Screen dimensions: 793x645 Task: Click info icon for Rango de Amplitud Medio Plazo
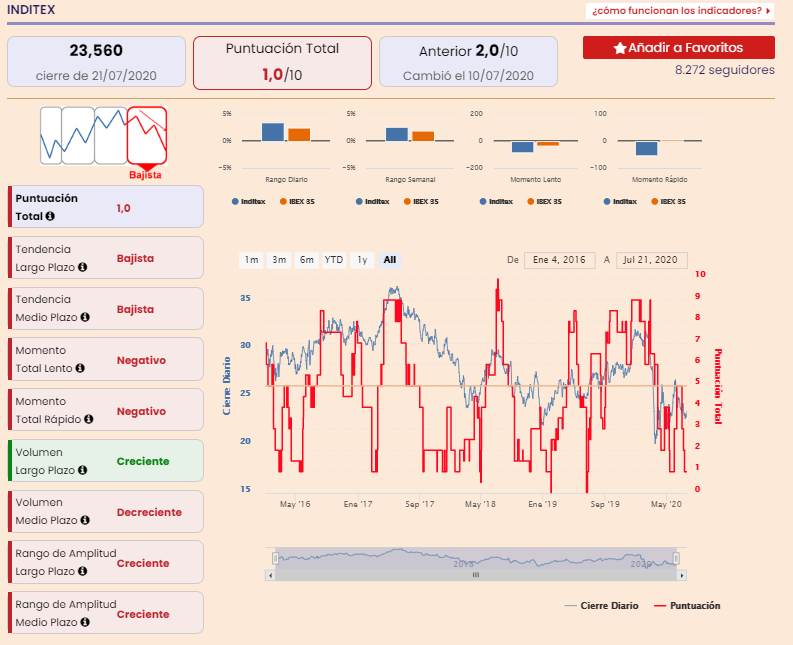85,622
